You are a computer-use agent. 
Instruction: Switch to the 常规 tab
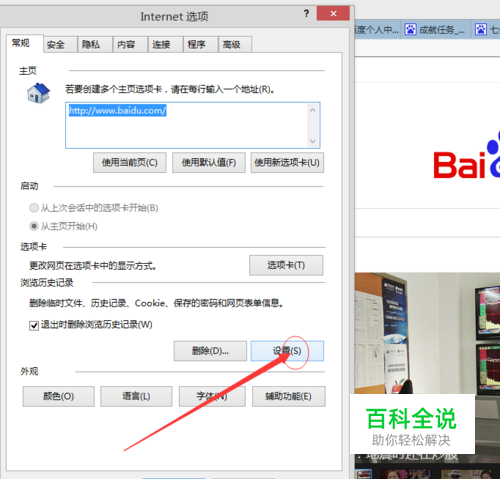pyautogui.click(x=25, y=43)
